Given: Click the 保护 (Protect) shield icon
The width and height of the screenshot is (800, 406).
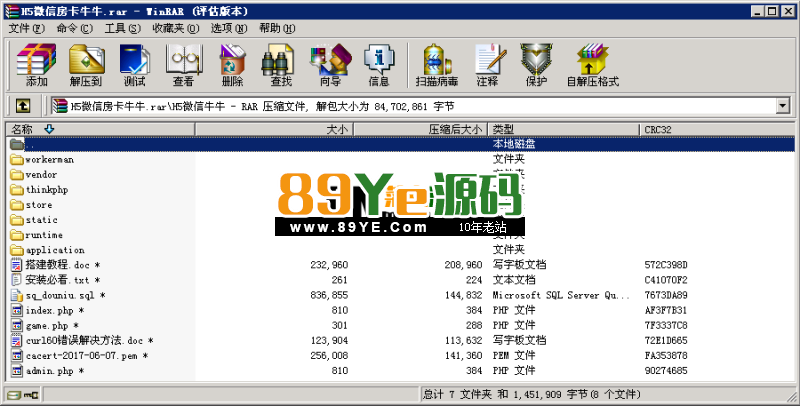Looking at the screenshot, I should tap(536, 59).
